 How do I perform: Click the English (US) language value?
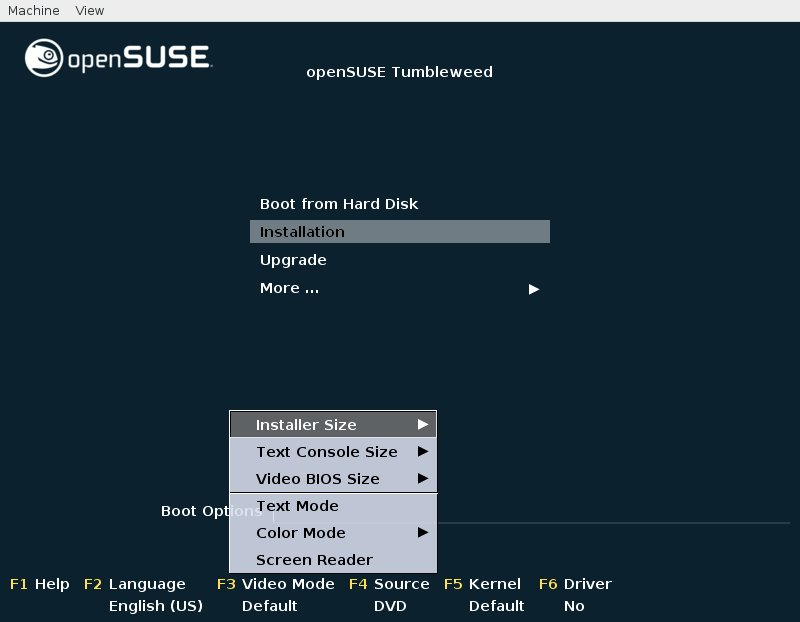pos(156,606)
